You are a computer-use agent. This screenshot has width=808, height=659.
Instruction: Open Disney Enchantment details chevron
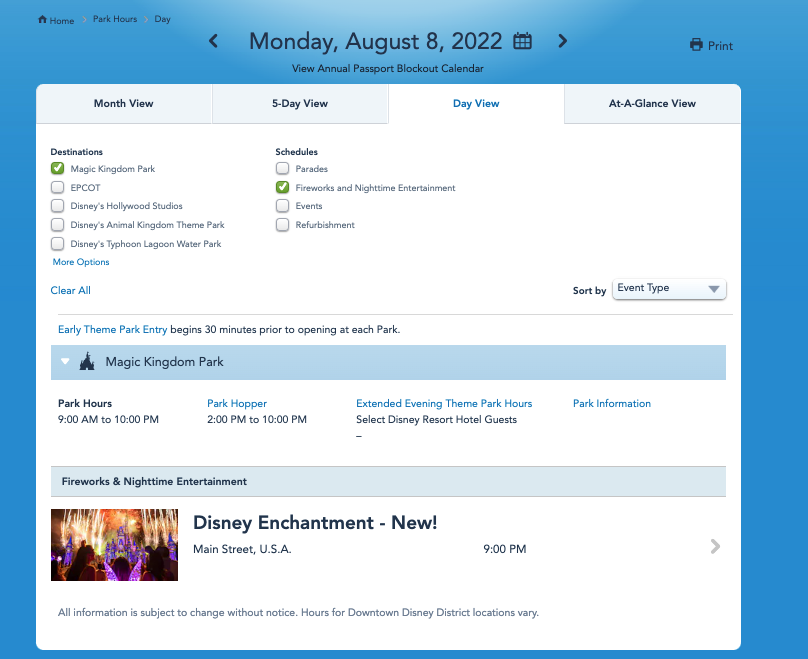[x=715, y=546]
